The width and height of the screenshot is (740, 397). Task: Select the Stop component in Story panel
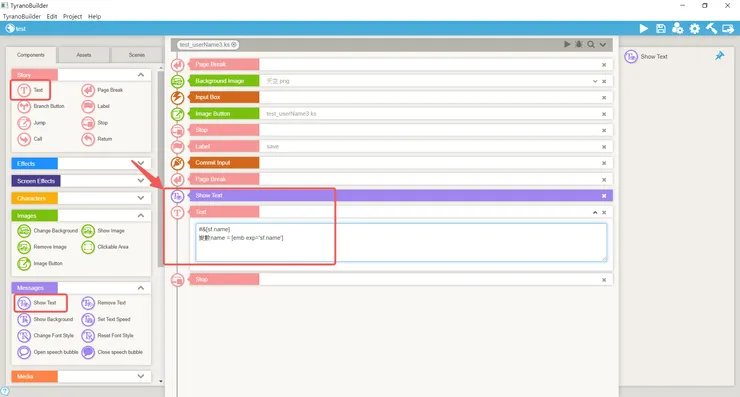click(x=95, y=123)
